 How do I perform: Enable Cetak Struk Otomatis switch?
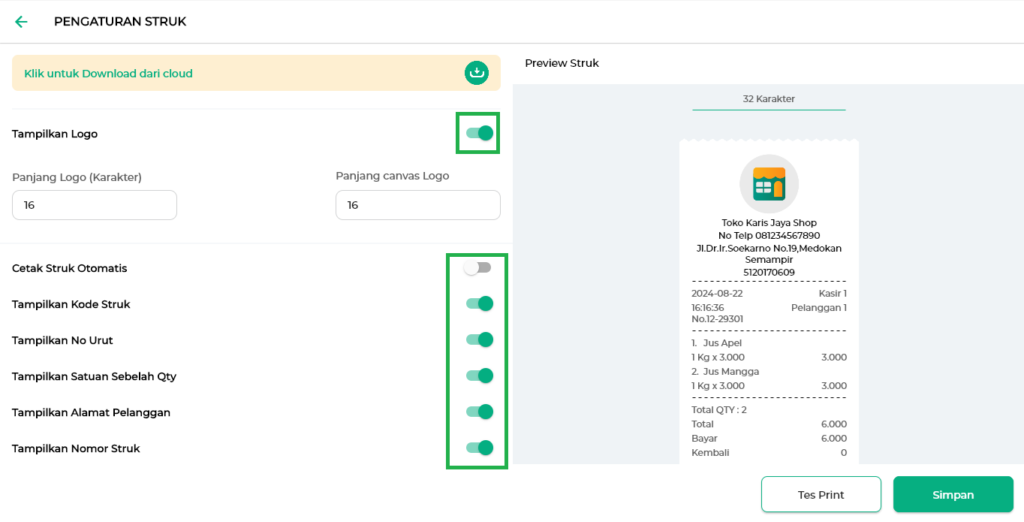point(478,268)
